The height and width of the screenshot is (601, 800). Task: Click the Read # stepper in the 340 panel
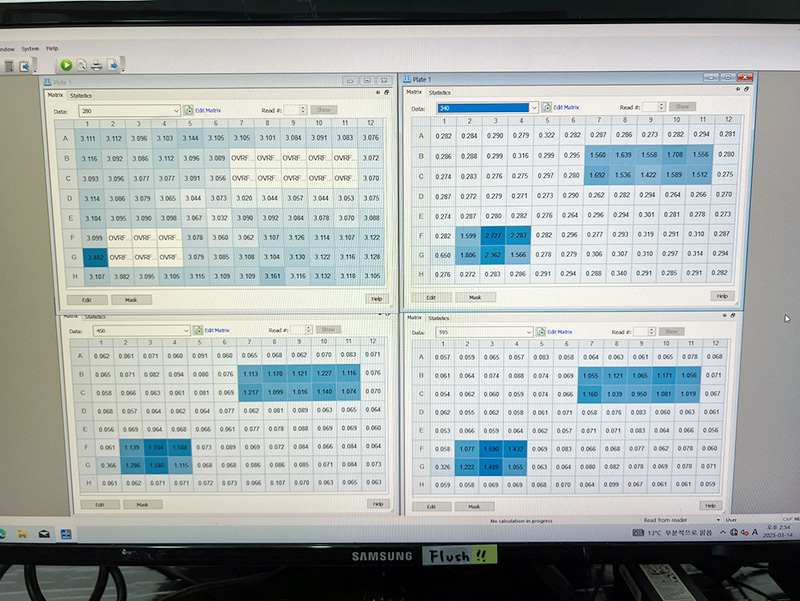(x=652, y=106)
